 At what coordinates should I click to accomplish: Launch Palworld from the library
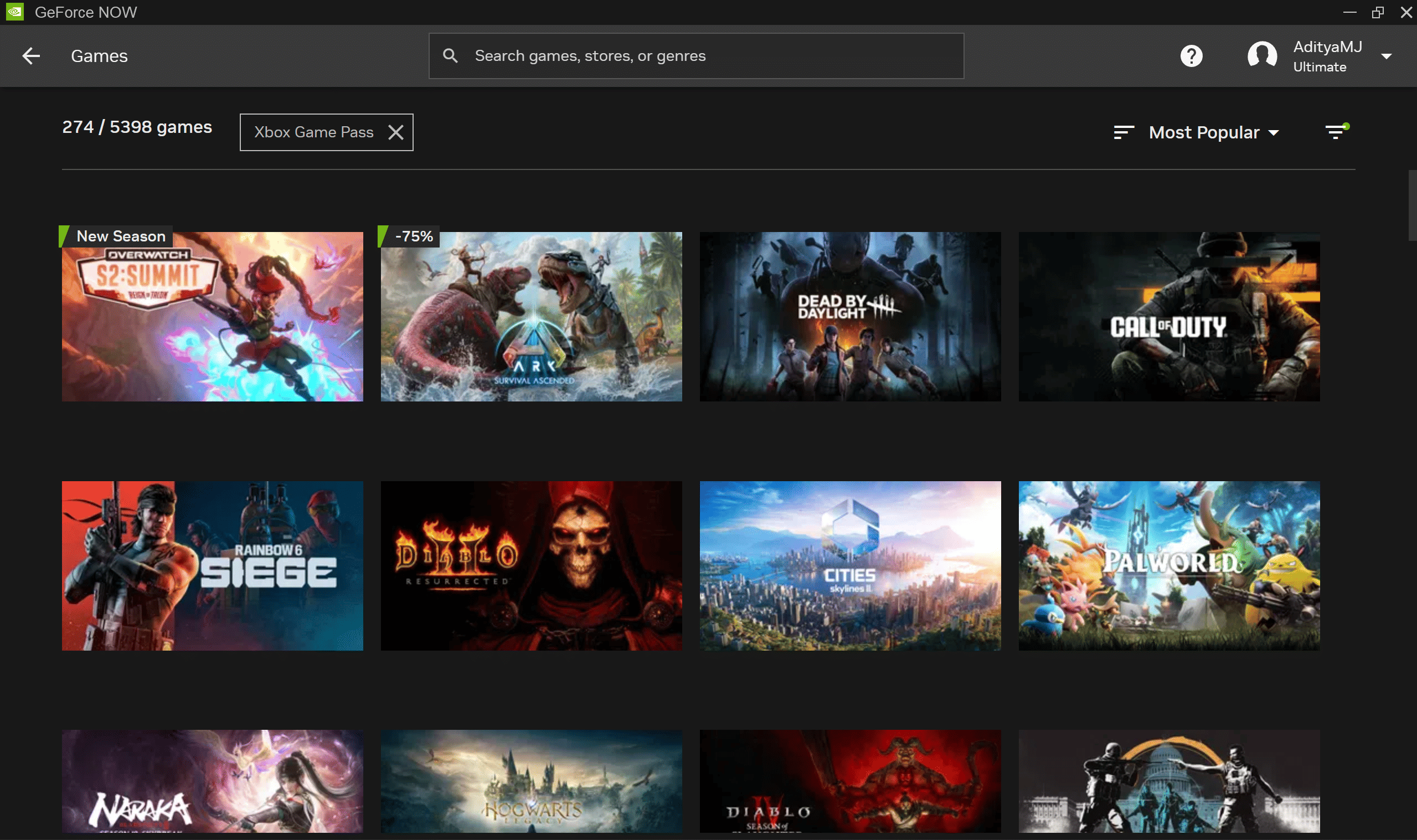coord(1168,566)
